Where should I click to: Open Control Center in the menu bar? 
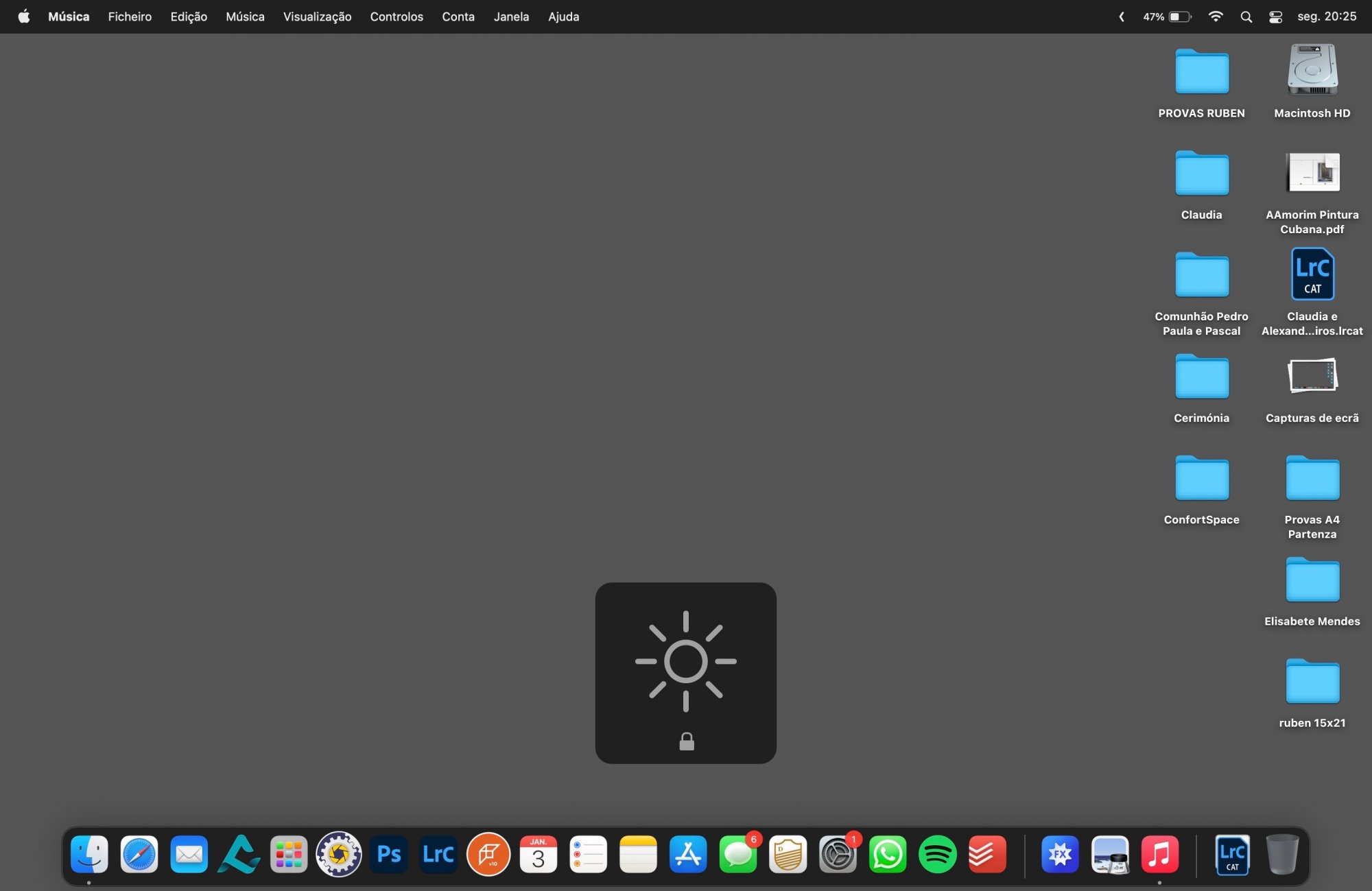click(1275, 17)
